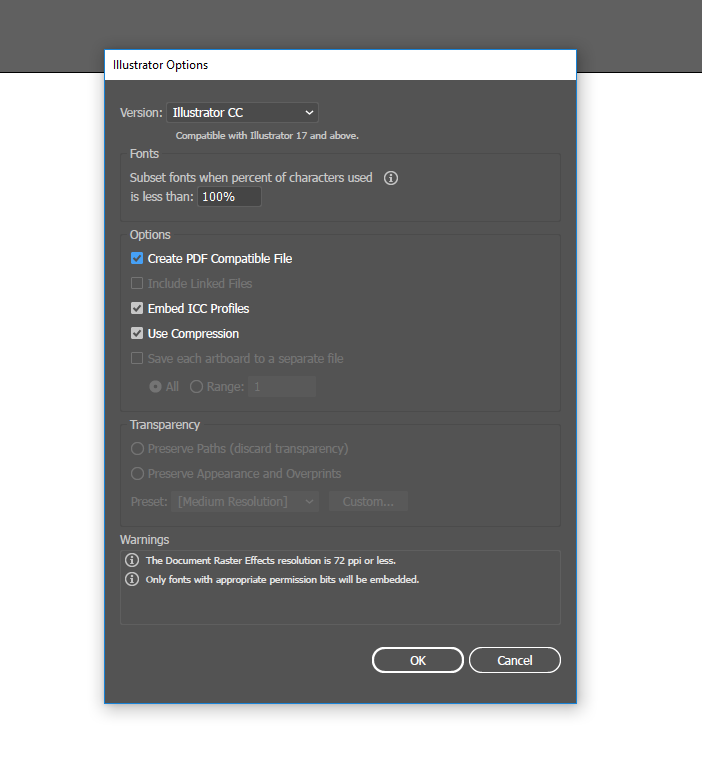Toggle the Include Linked Files checkbox
The width and height of the screenshot is (702, 758).
point(137,283)
